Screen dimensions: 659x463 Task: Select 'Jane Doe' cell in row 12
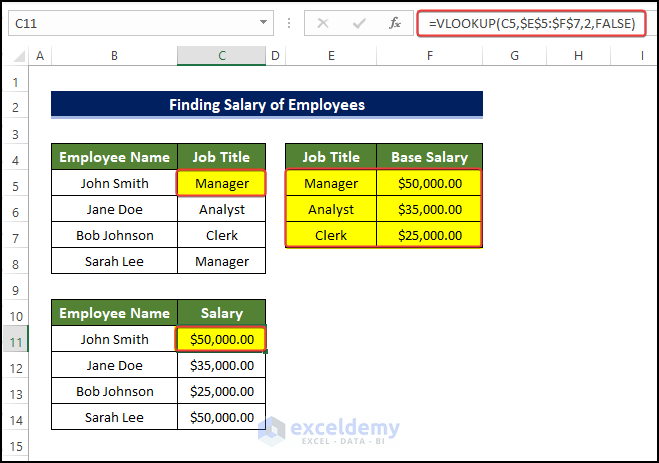(114, 365)
